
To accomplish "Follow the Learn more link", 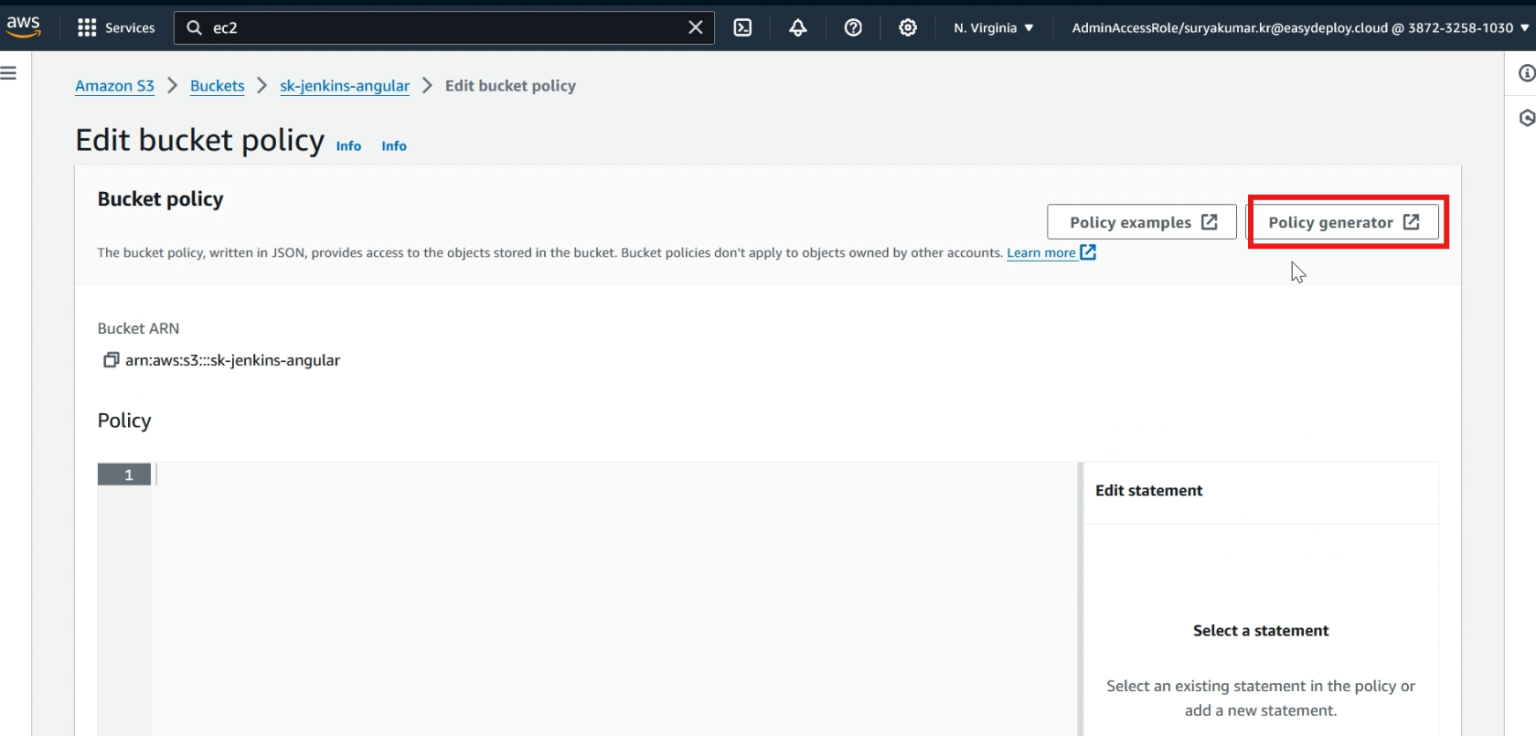I will [x=1043, y=252].
